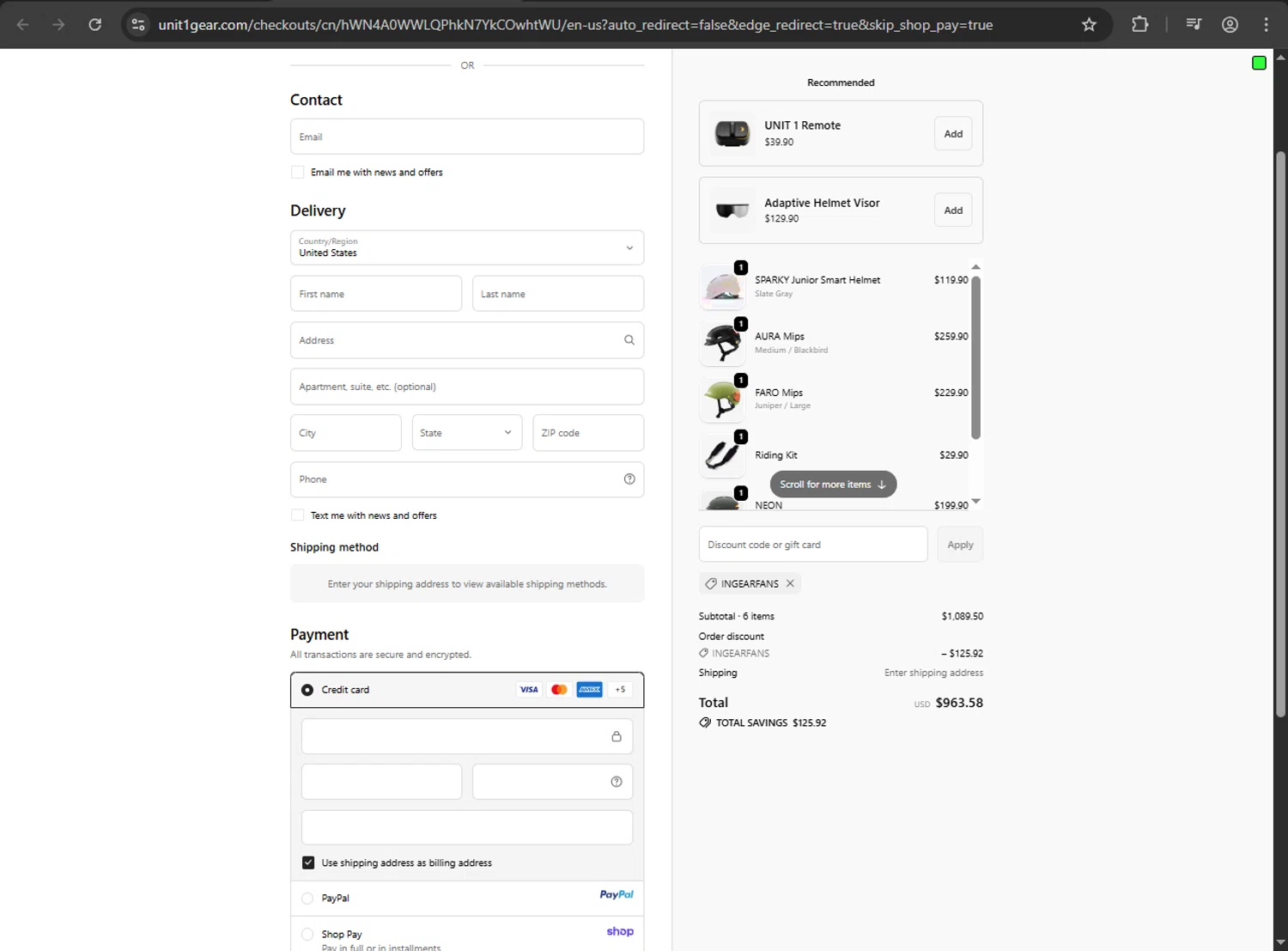The height and width of the screenshot is (951, 1288).
Task: Click phone field help question mark icon
Action: coord(629,479)
